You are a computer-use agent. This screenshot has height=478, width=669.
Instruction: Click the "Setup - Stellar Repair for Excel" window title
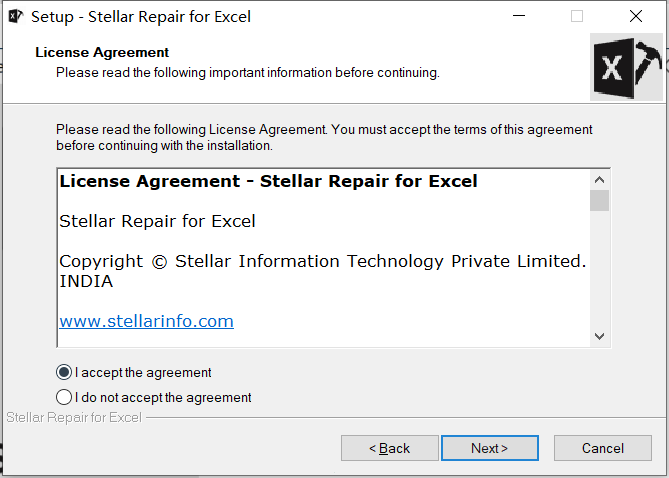(141, 17)
